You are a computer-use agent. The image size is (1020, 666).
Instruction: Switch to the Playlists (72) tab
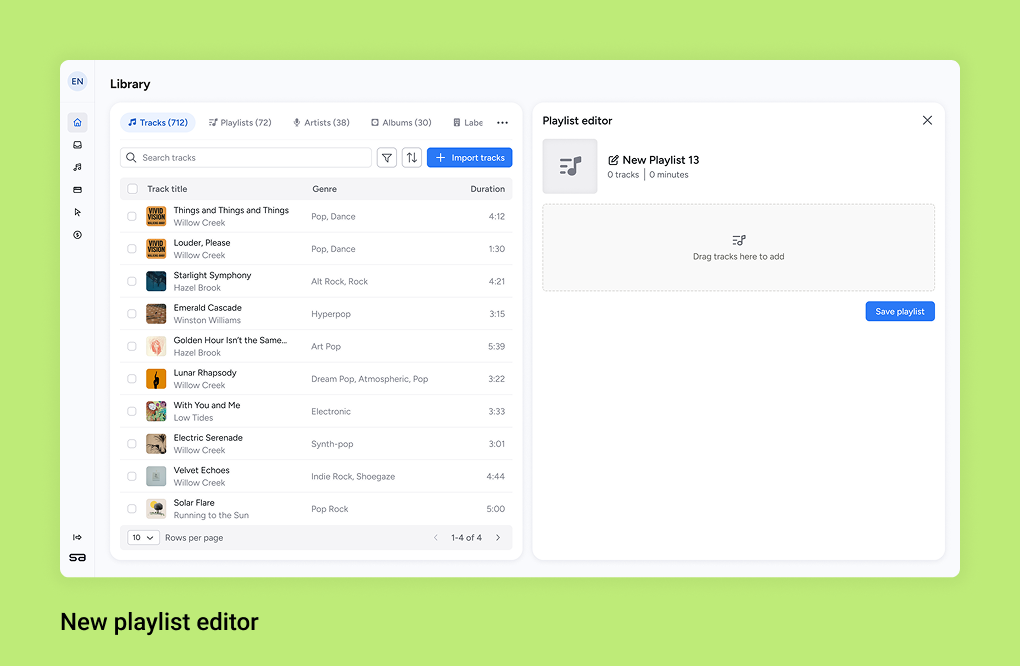tap(240, 123)
